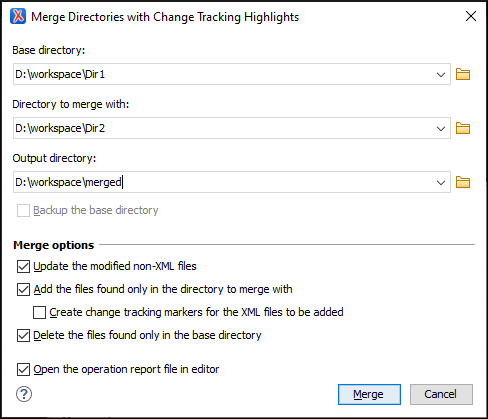Expand the Output directory dropdown arrow

441,182
